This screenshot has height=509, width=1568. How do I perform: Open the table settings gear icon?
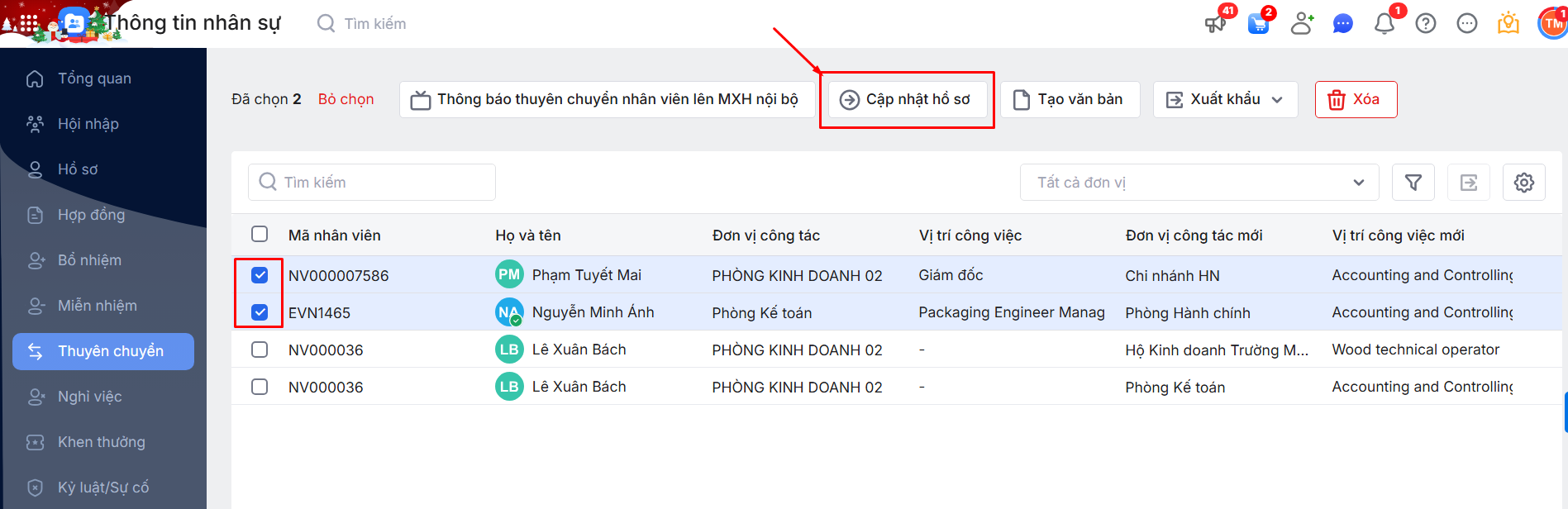click(x=1524, y=183)
